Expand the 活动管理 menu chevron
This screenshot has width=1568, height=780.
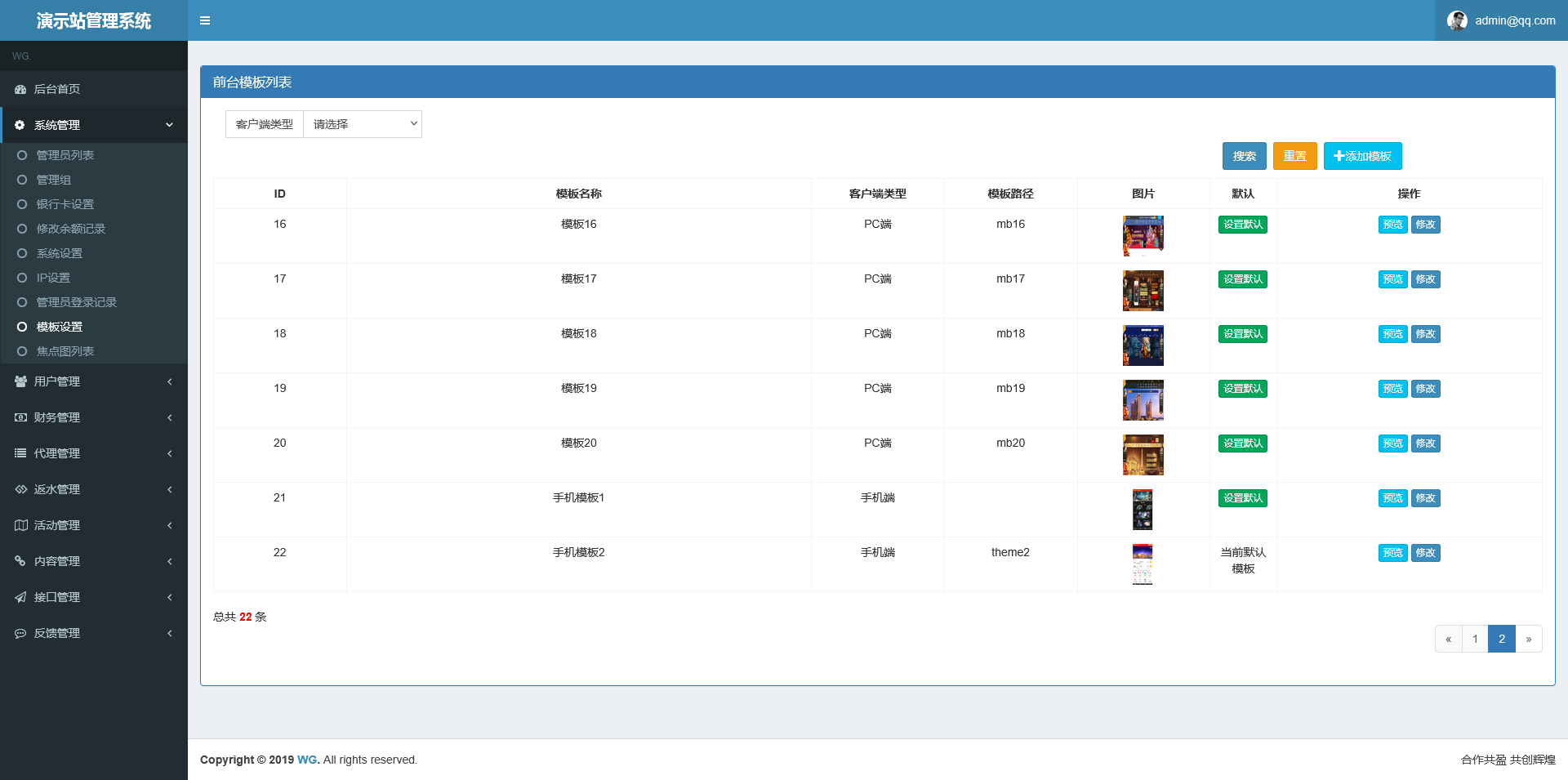170,525
